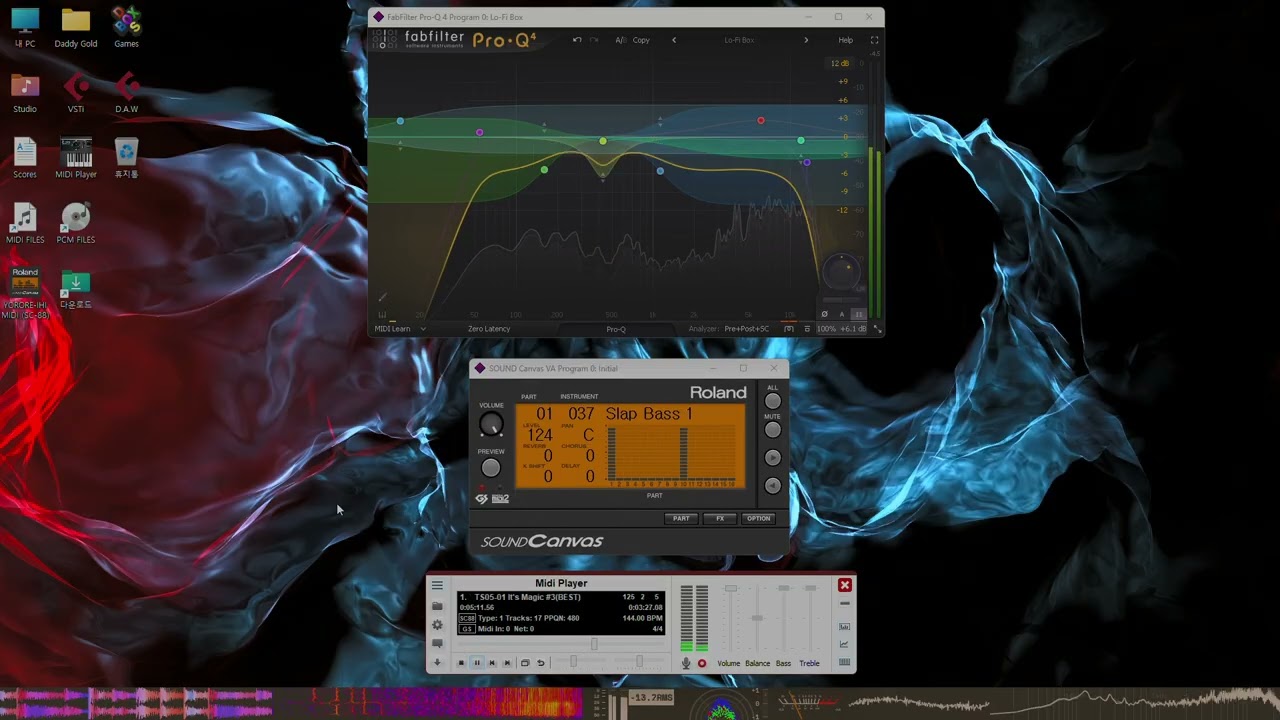Click Copy in the Pro-Q 4 header
The width and height of the screenshot is (1280, 720).
click(x=641, y=40)
